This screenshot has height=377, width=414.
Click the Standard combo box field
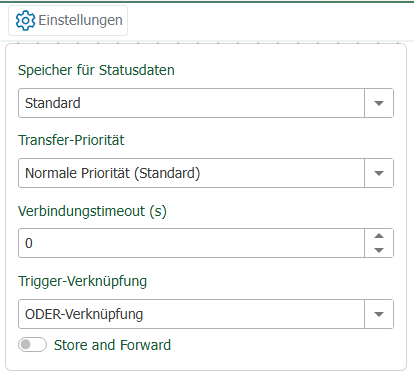point(191,103)
